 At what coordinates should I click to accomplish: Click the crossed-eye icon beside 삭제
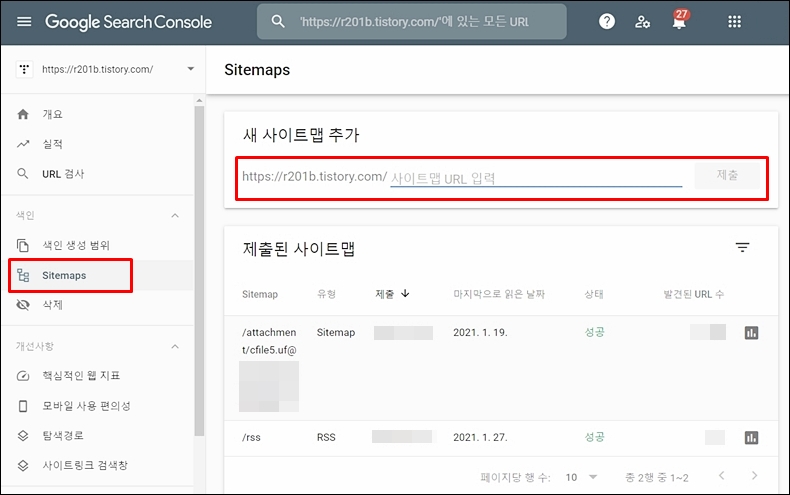(23, 305)
